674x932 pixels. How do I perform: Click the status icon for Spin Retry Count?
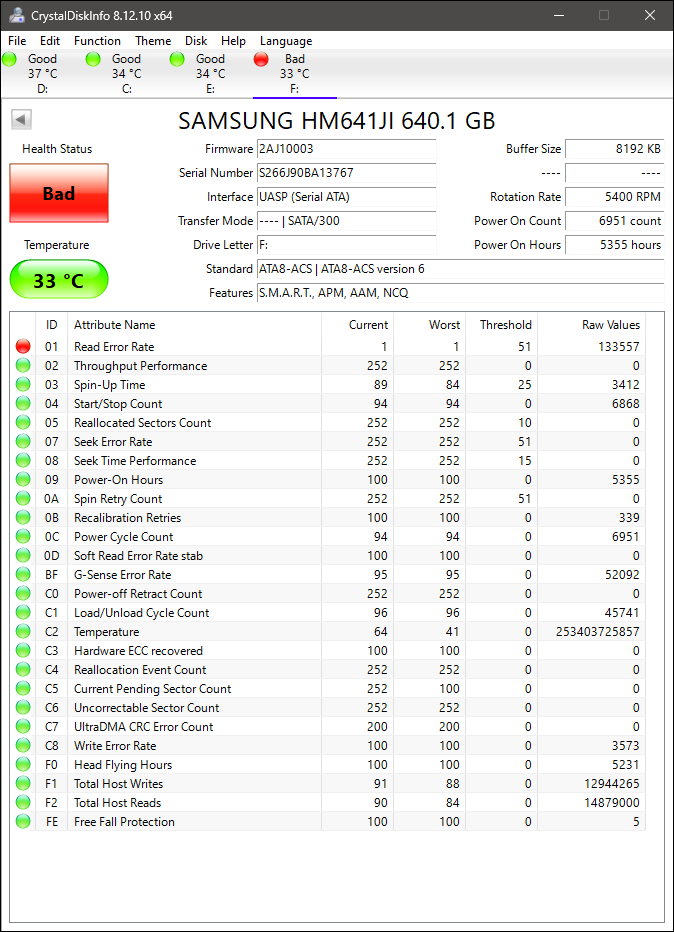tap(23, 498)
